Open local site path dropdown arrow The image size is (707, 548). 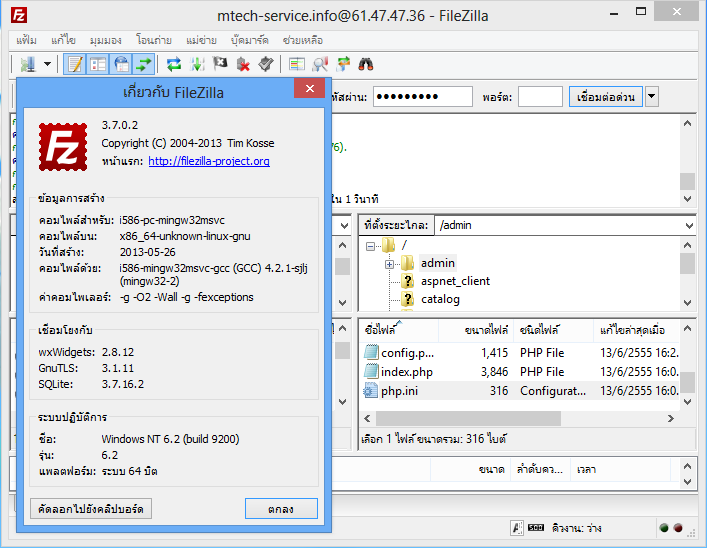(344, 225)
